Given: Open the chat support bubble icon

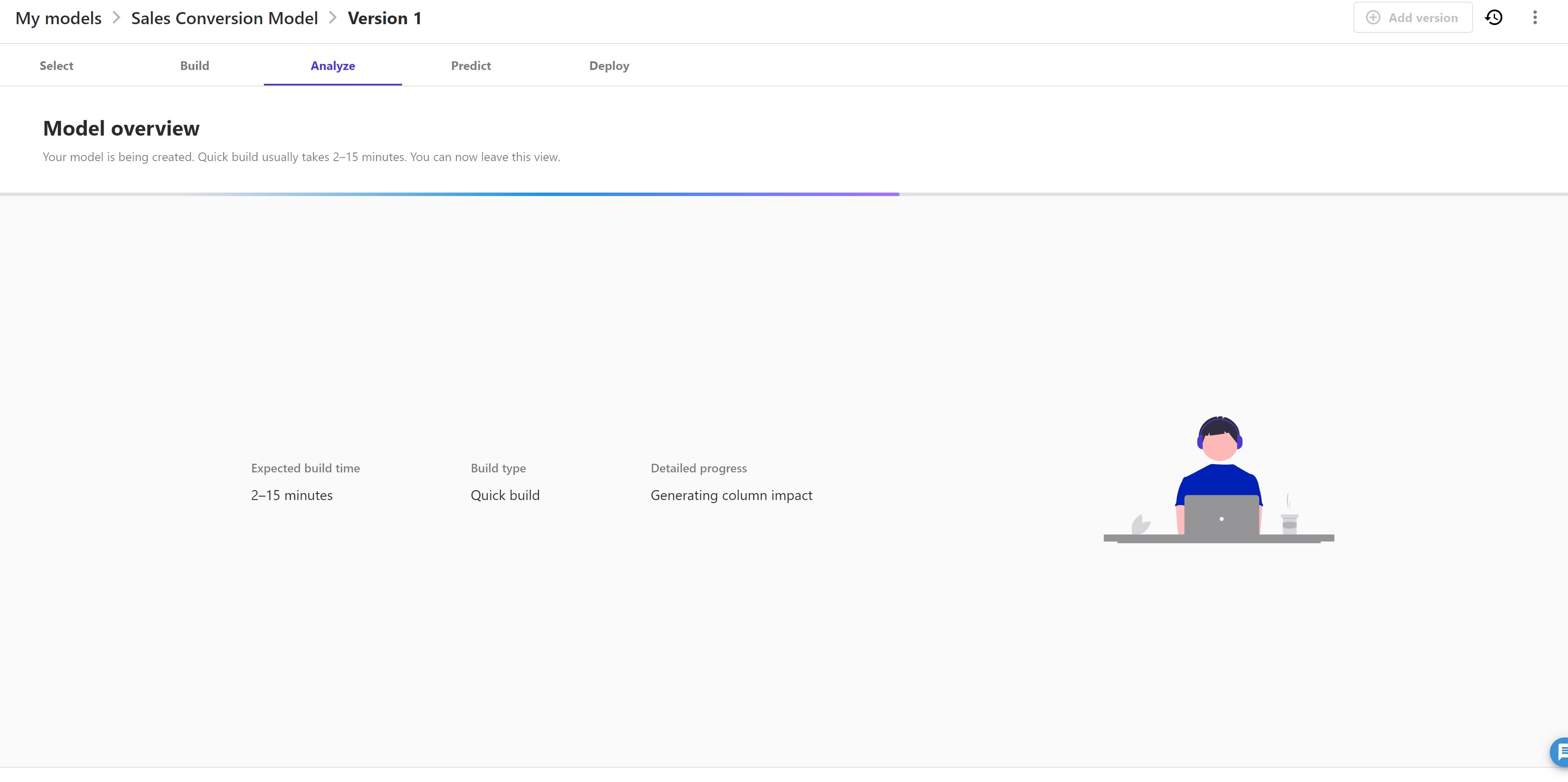Looking at the screenshot, I should (x=1561, y=752).
